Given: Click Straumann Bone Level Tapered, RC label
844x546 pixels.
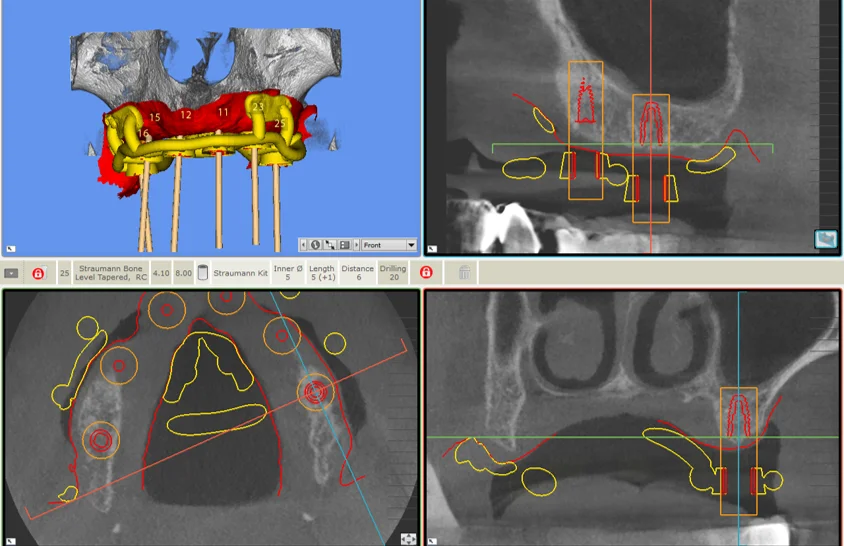Looking at the screenshot, I should [110, 273].
